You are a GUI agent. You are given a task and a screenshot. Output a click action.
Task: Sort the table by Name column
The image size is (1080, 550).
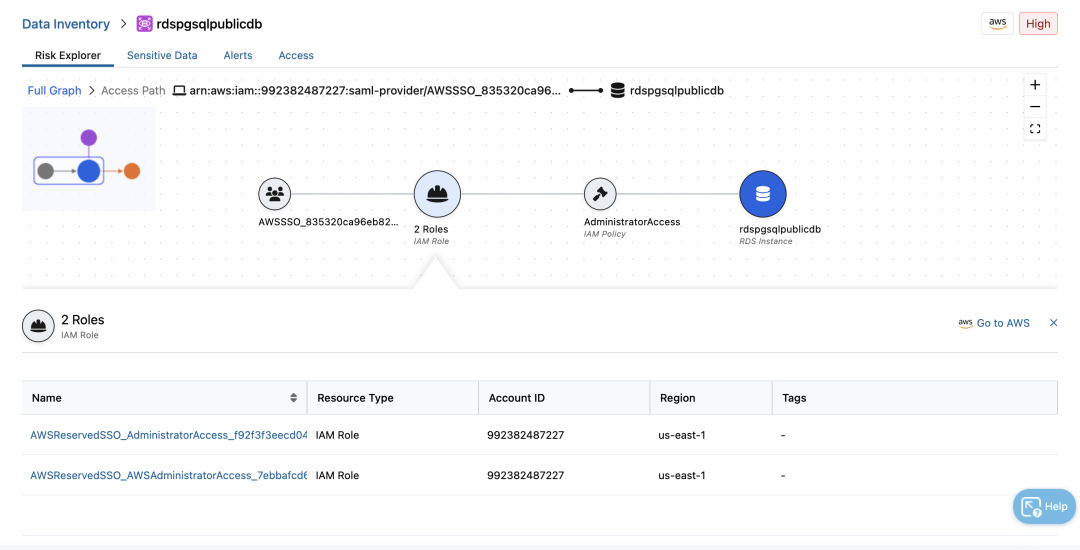pyautogui.click(x=293, y=398)
